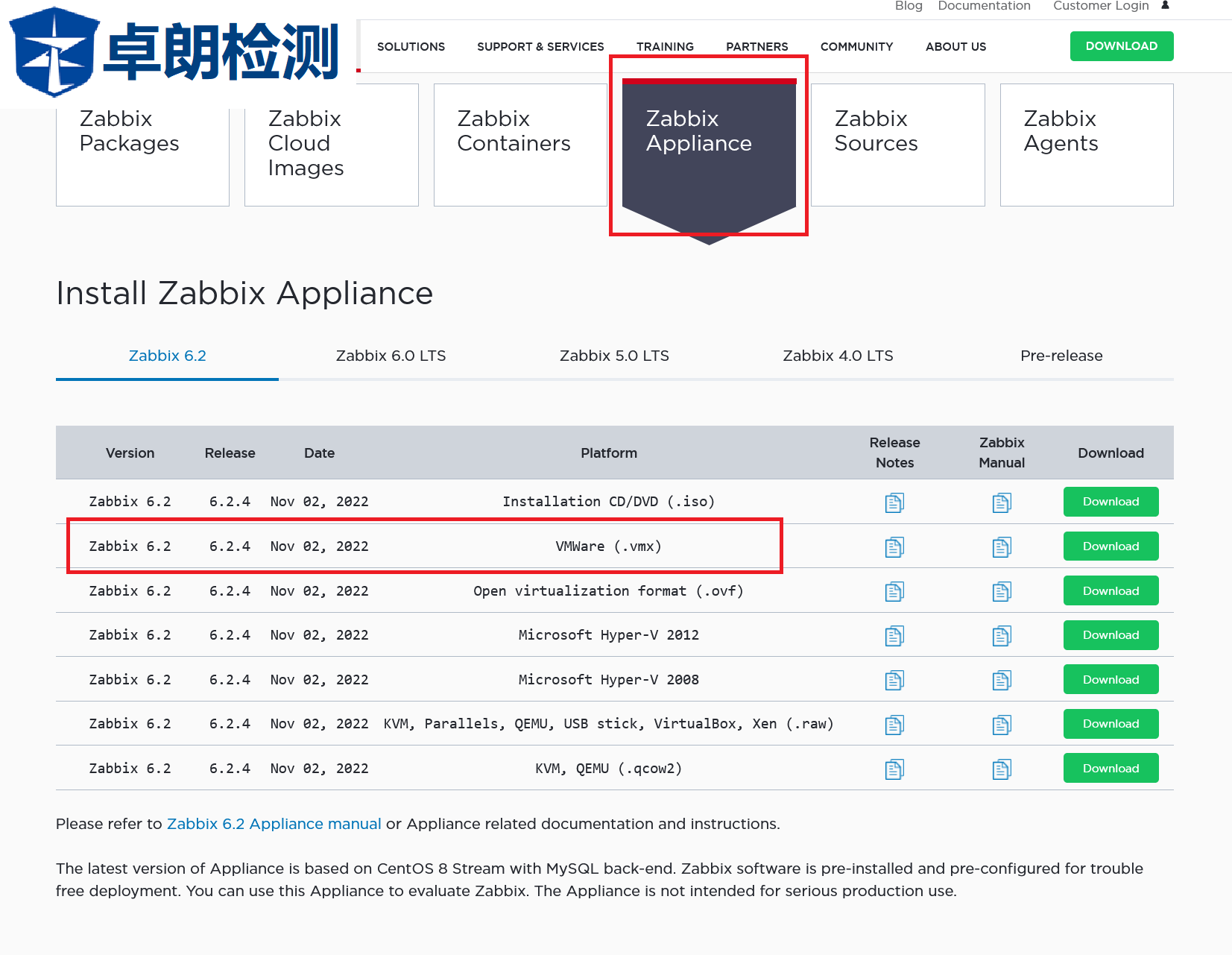Open Zabbix Manual icon for Hyper-V 2008 row

click(x=1002, y=680)
